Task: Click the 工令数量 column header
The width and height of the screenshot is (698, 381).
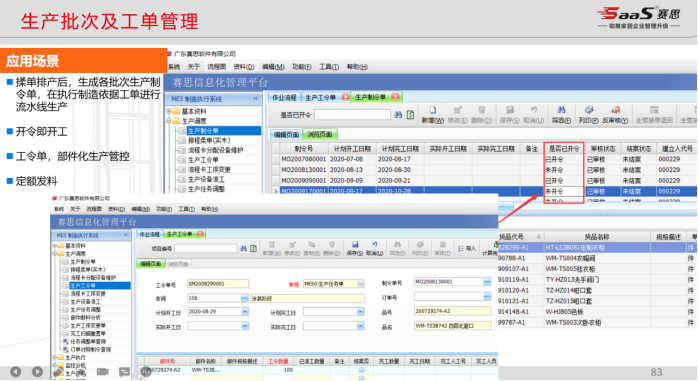Action: click(x=278, y=361)
